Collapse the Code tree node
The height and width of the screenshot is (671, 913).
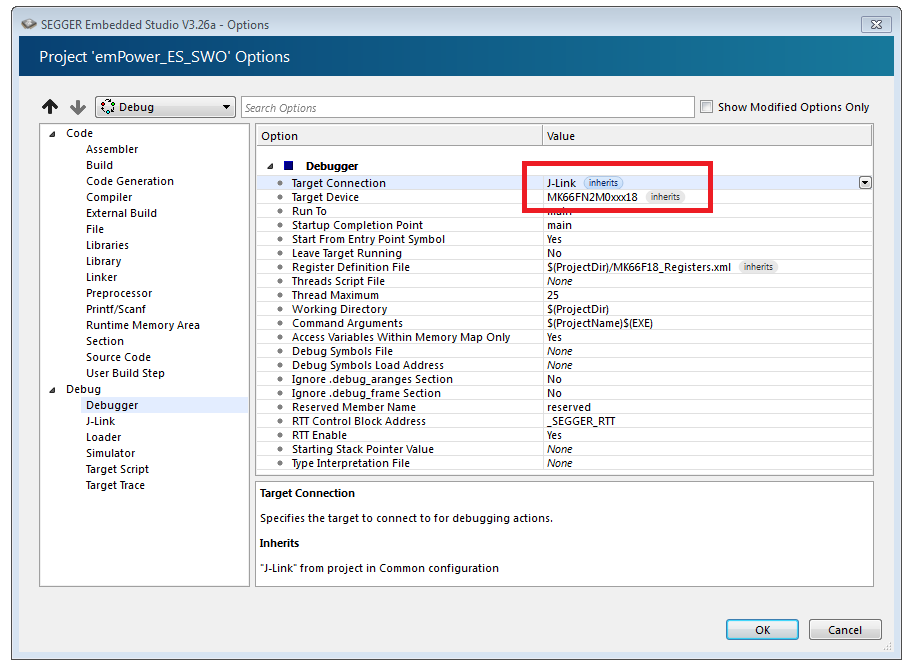[x=52, y=134]
